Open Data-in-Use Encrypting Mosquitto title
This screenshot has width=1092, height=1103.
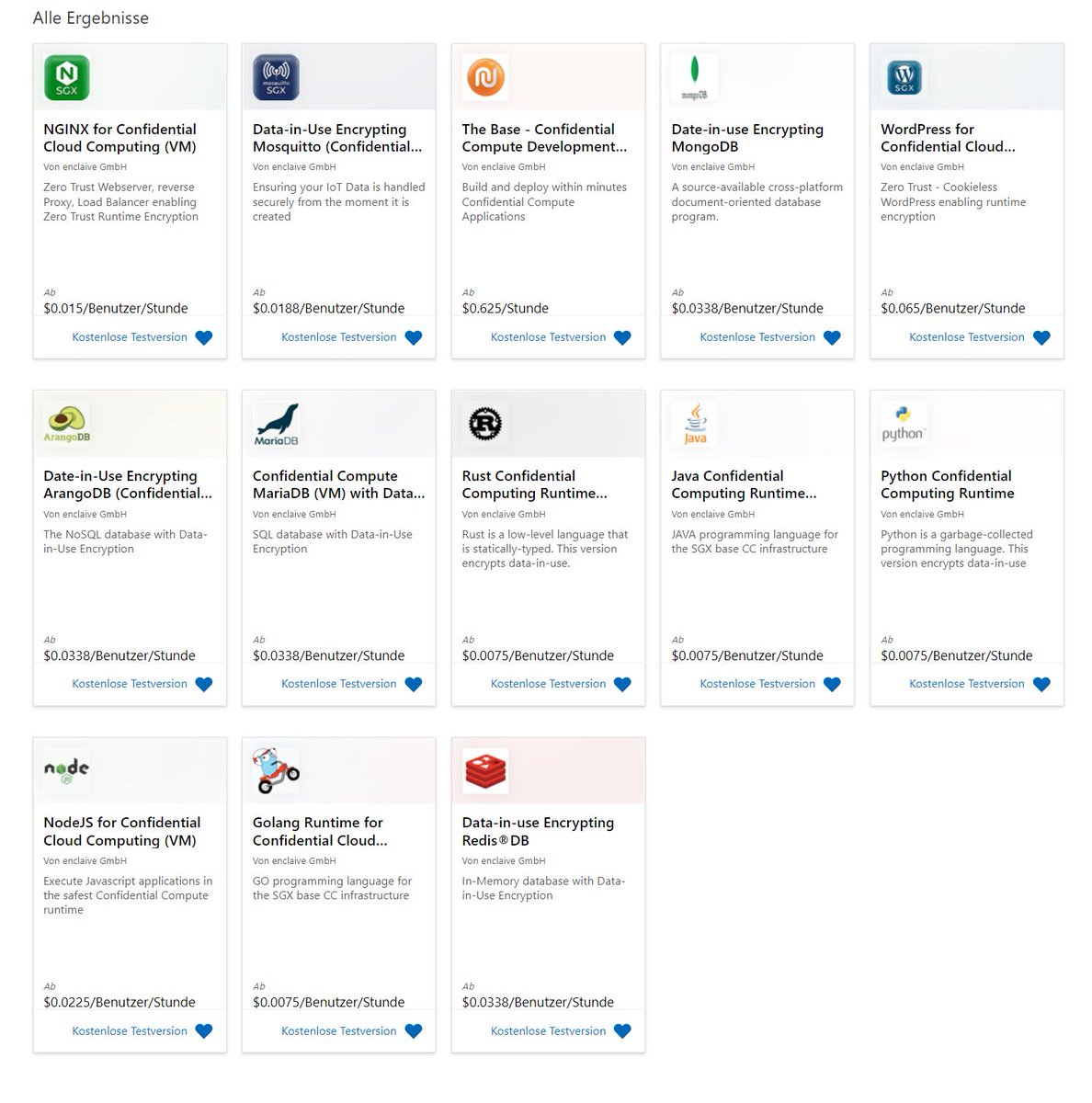pos(337,138)
